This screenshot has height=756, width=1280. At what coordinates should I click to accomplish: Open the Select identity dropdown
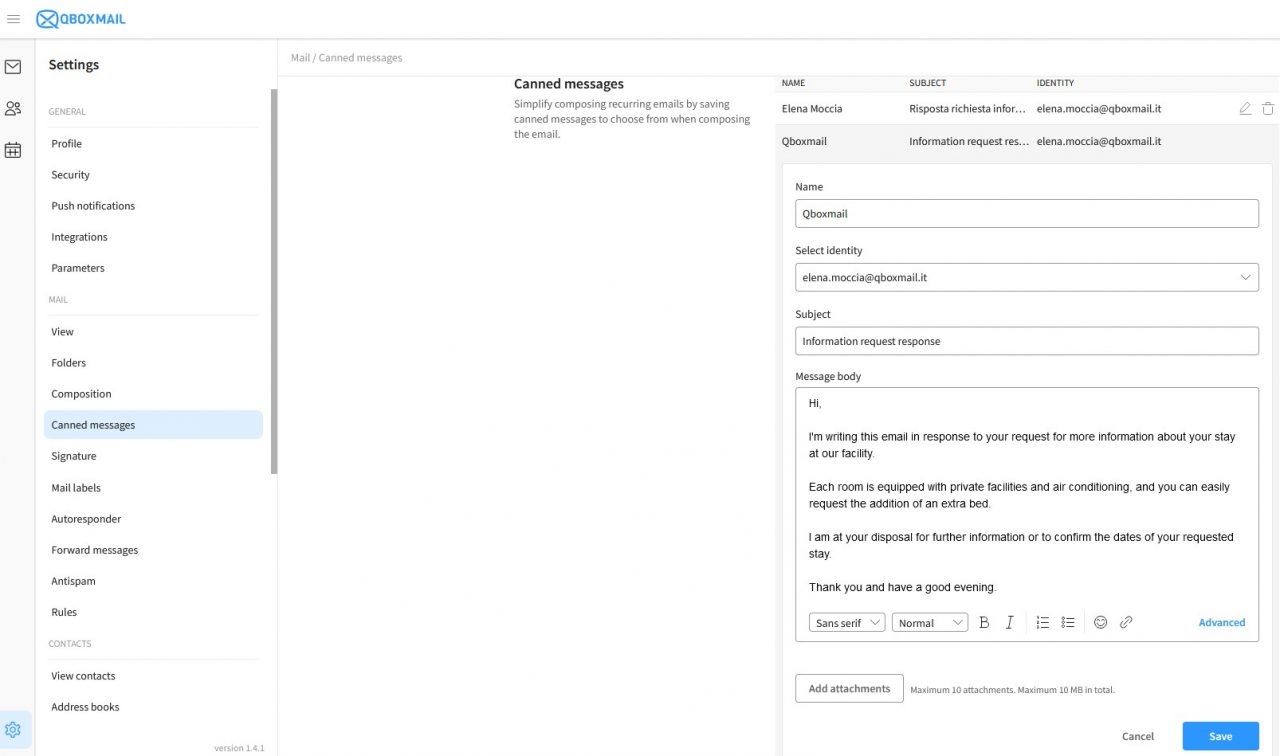[x=1027, y=277]
